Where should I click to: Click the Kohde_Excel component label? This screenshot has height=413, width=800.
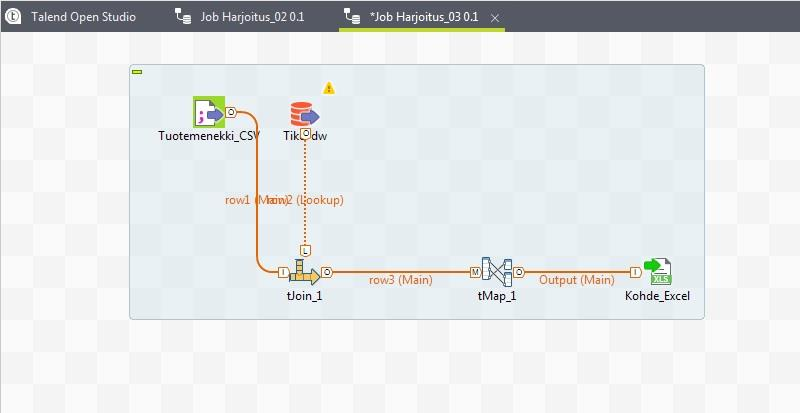[657, 296]
